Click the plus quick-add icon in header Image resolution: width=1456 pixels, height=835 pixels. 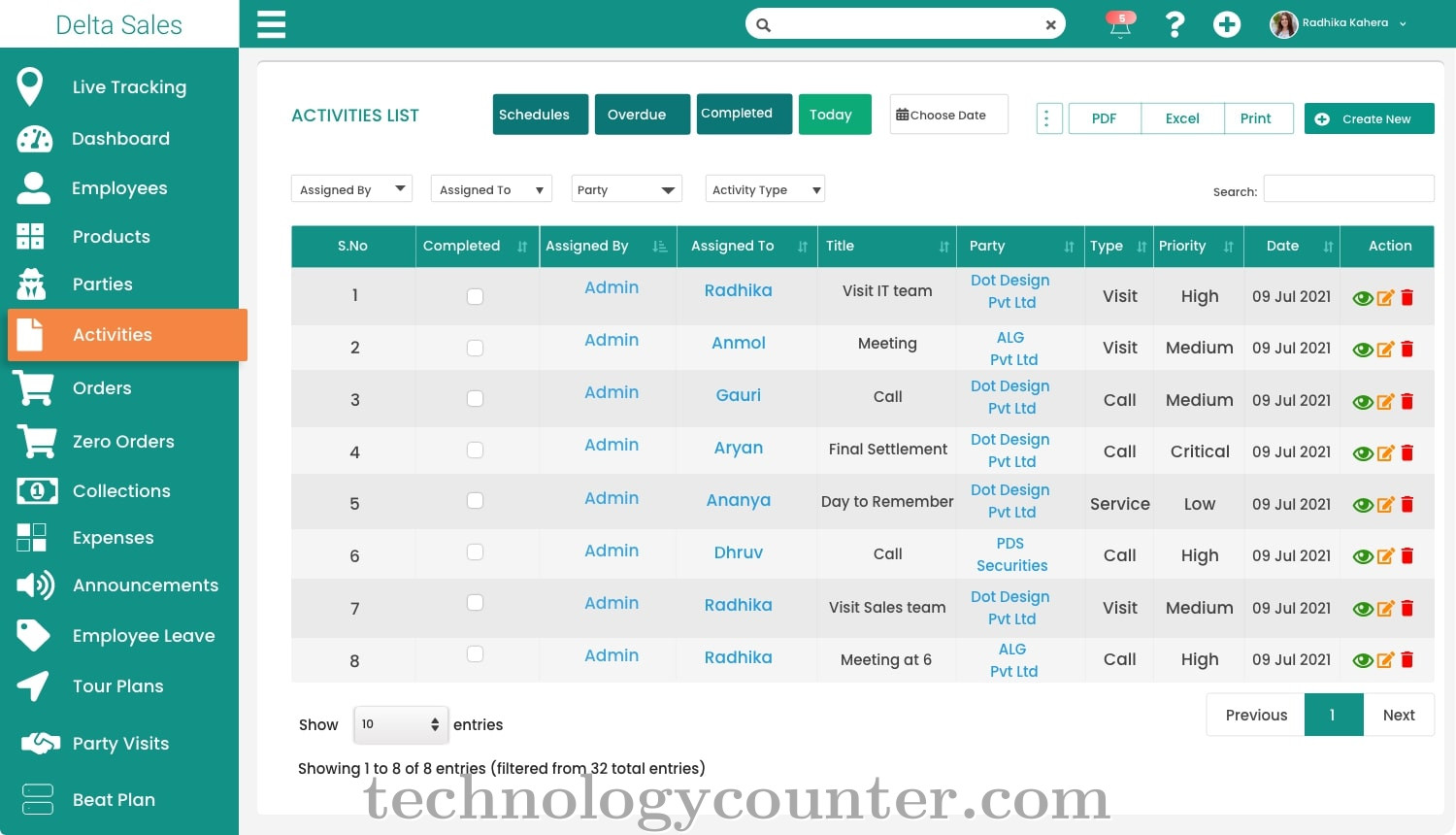click(1227, 24)
